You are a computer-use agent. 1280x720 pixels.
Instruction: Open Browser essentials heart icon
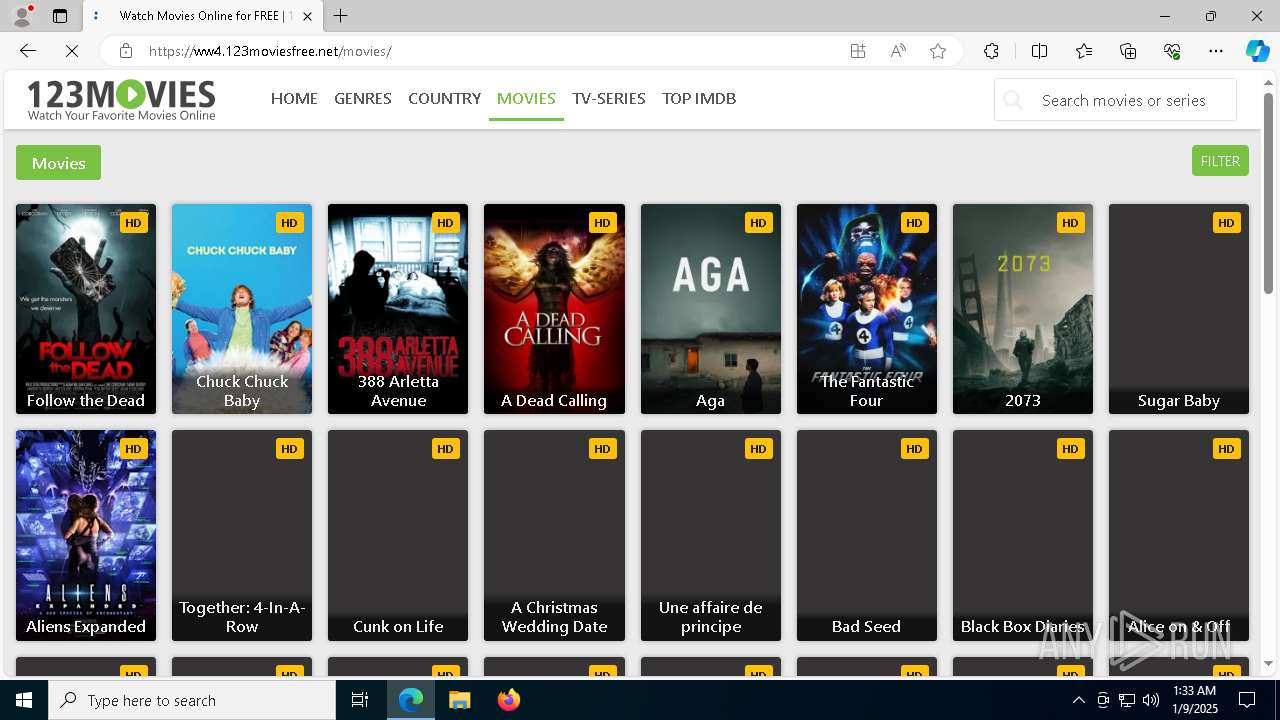tap(1172, 51)
